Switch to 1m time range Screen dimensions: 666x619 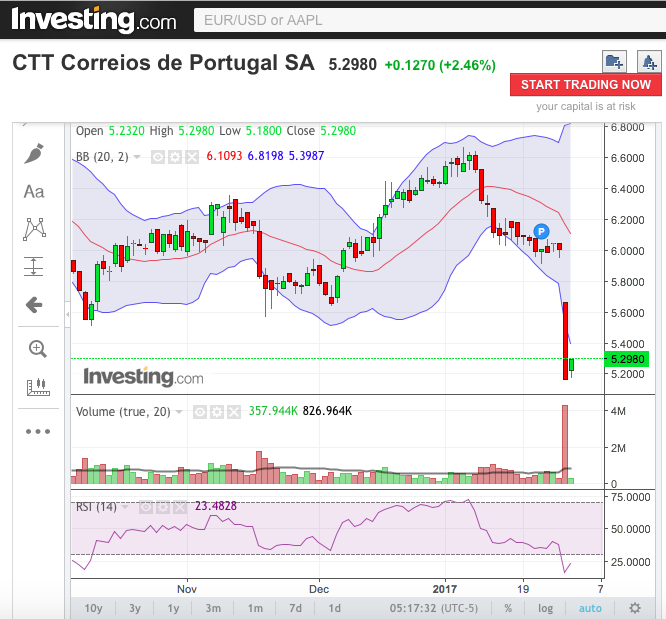tap(255, 608)
